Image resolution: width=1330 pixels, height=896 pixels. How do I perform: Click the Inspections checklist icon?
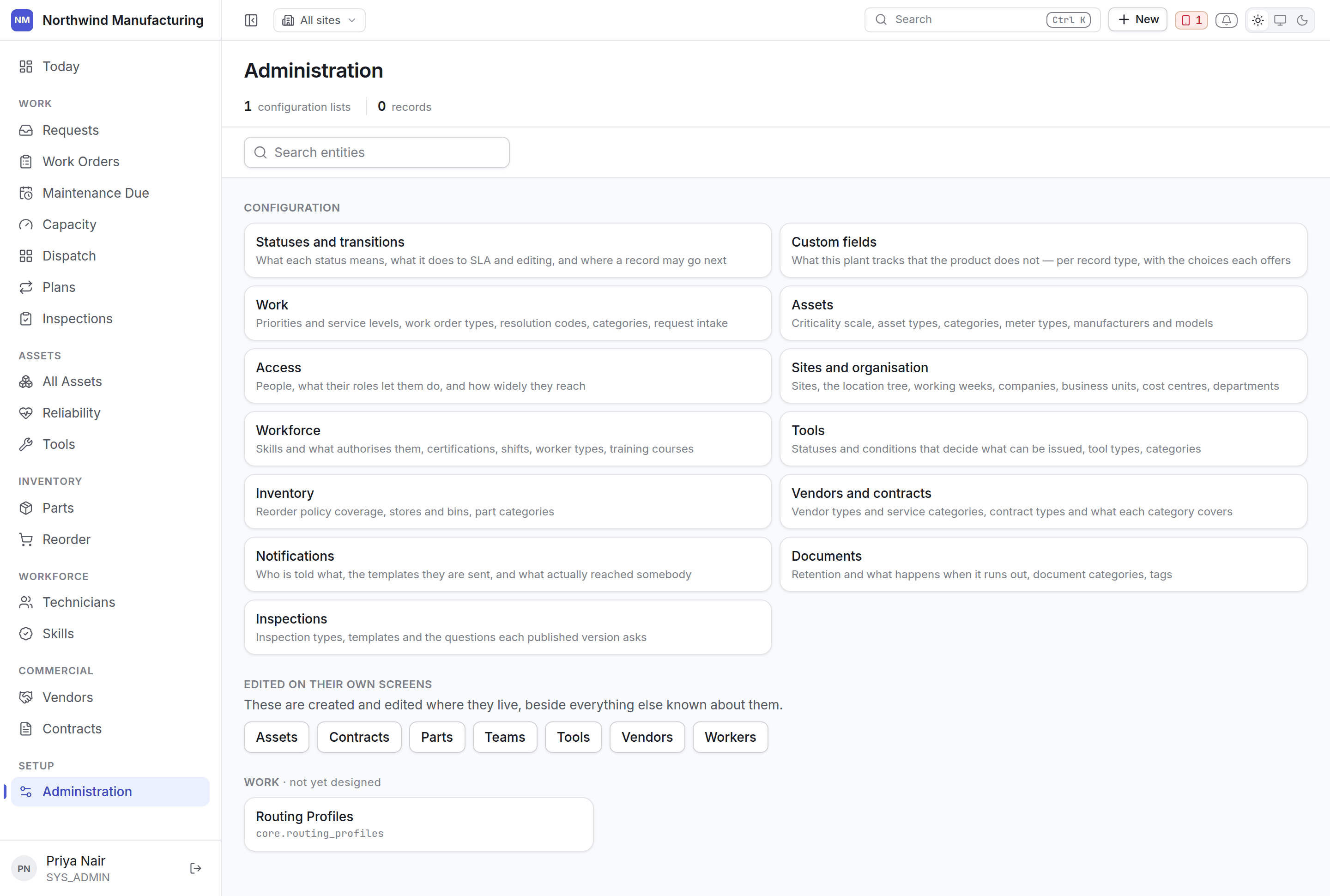click(26, 319)
